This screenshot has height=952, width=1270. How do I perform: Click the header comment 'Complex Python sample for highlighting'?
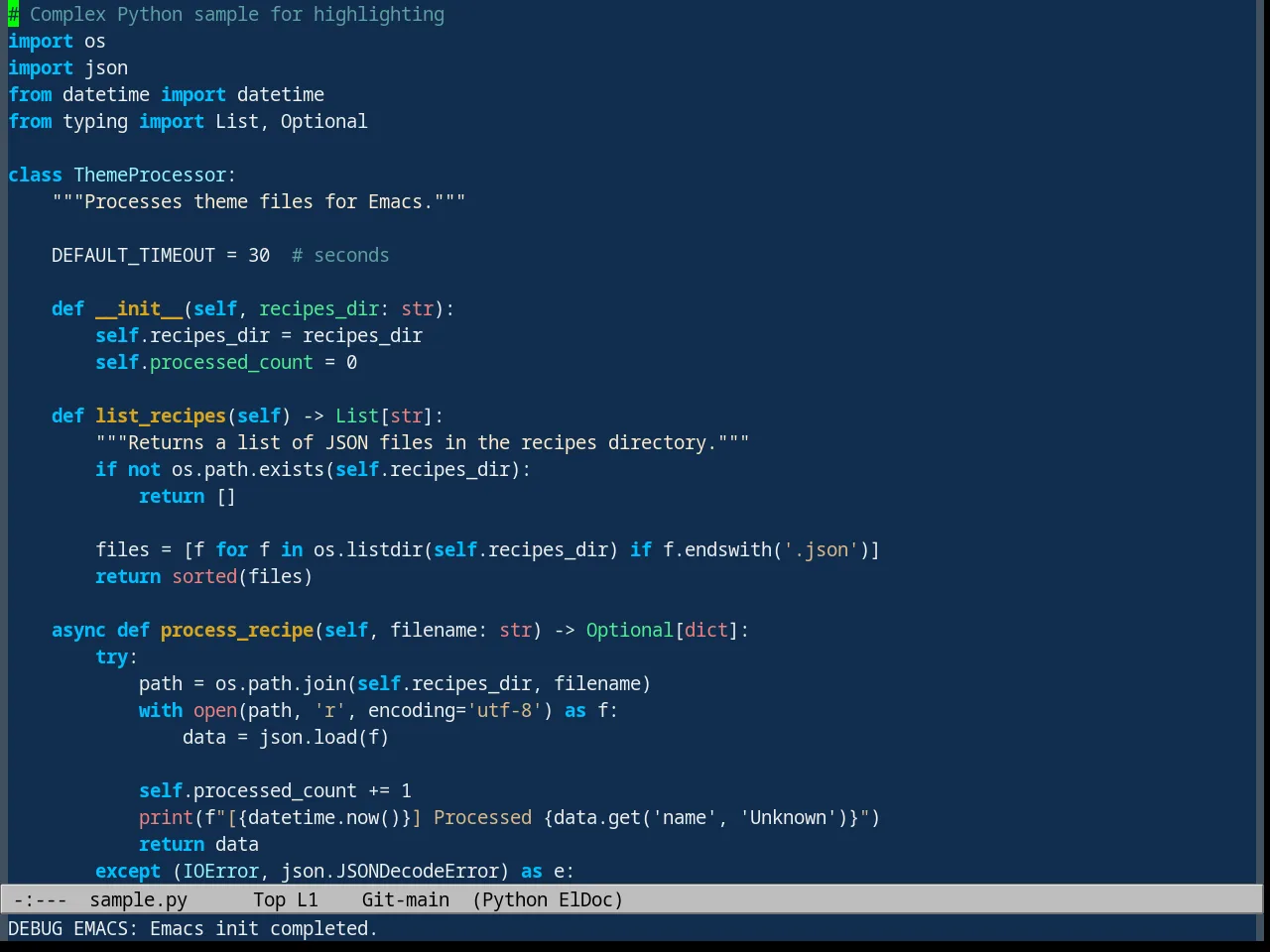(x=237, y=14)
